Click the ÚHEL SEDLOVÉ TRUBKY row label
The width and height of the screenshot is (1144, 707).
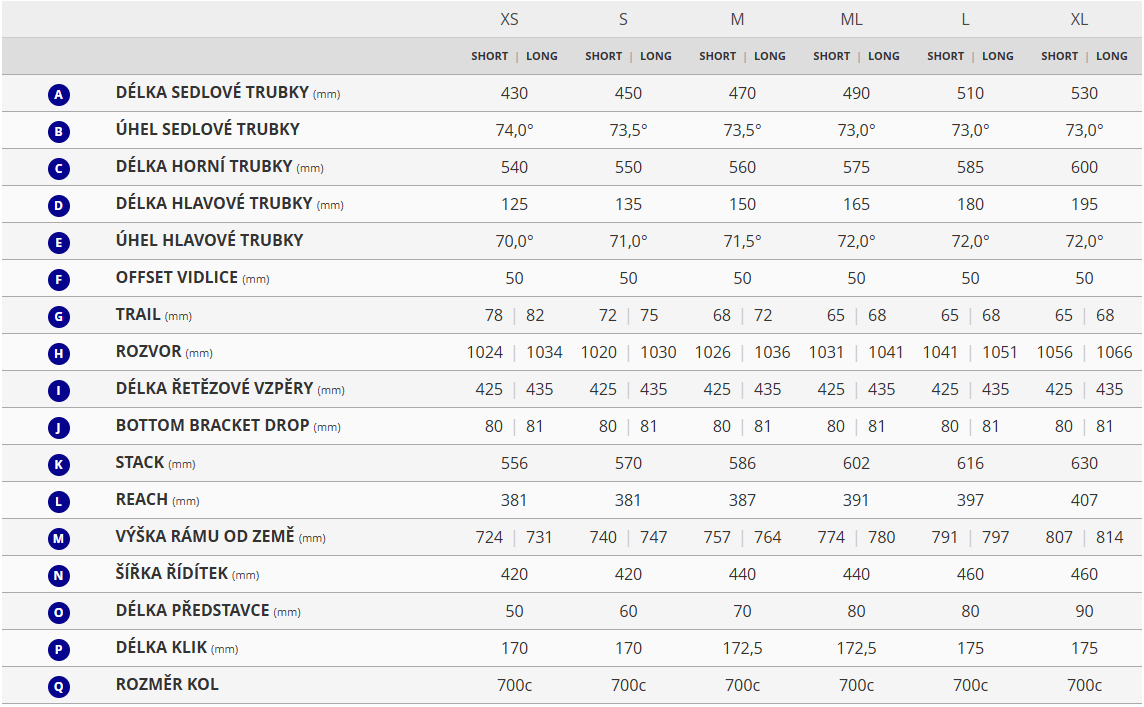pyautogui.click(x=208, y=129)
